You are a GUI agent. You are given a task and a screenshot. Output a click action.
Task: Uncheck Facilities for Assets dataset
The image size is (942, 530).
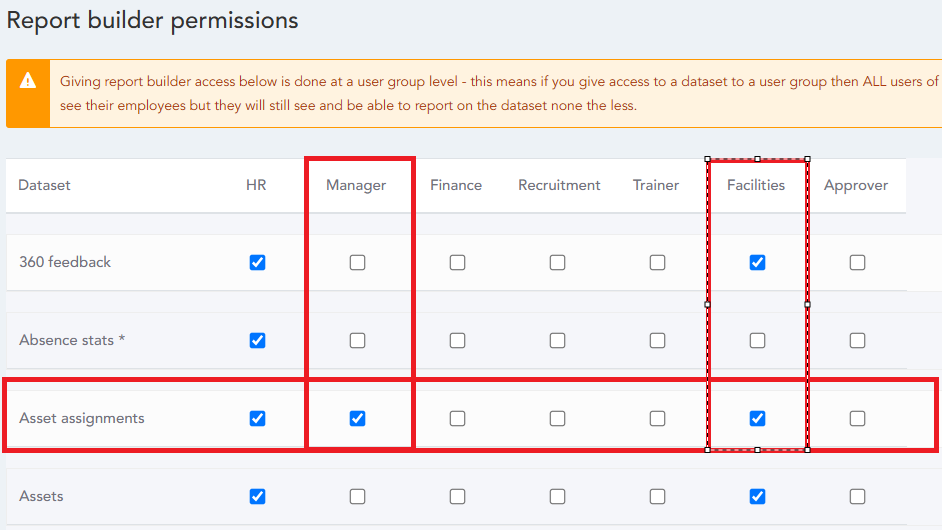[757, 497]
